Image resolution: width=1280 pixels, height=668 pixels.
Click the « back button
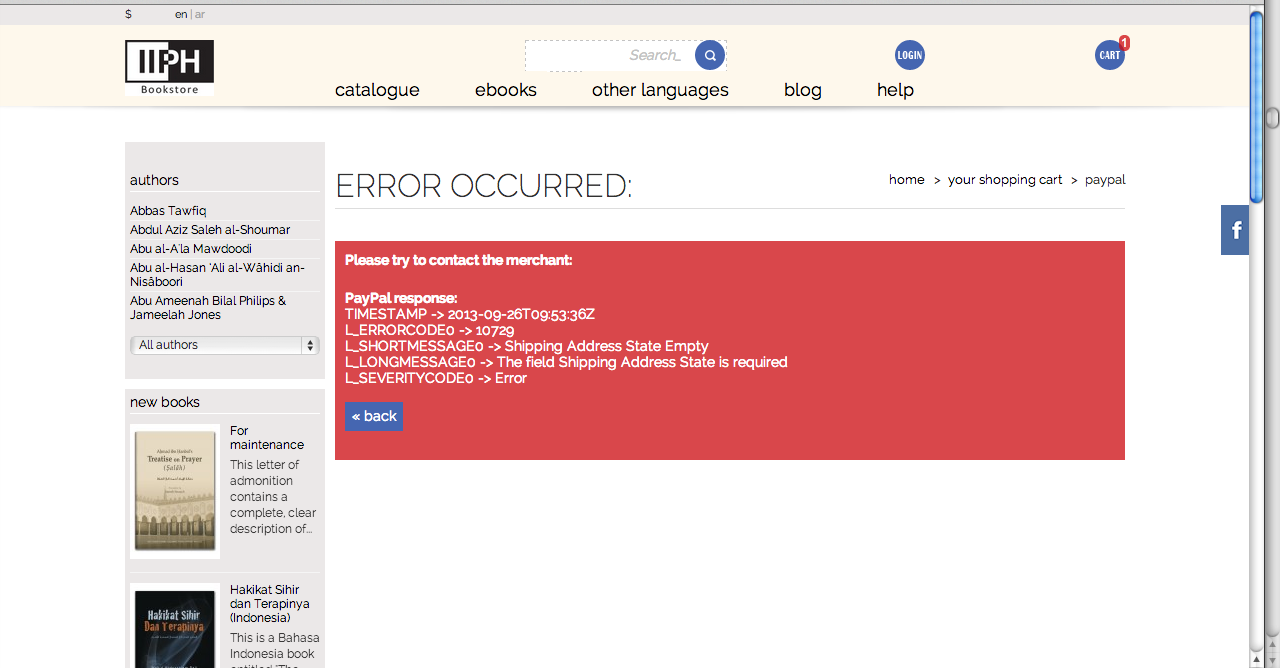374,417
